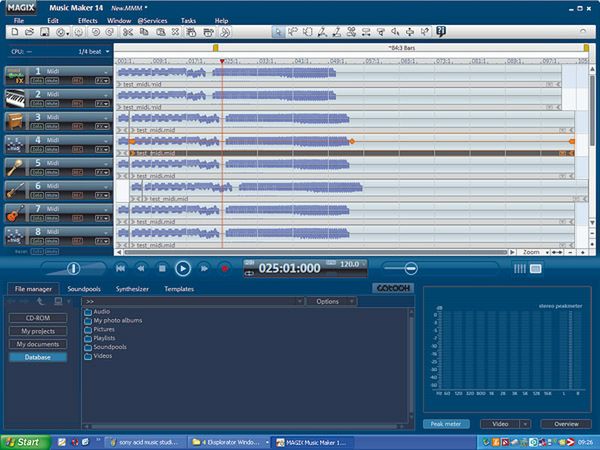Toggle Solo on track 1

coord(36,80)
